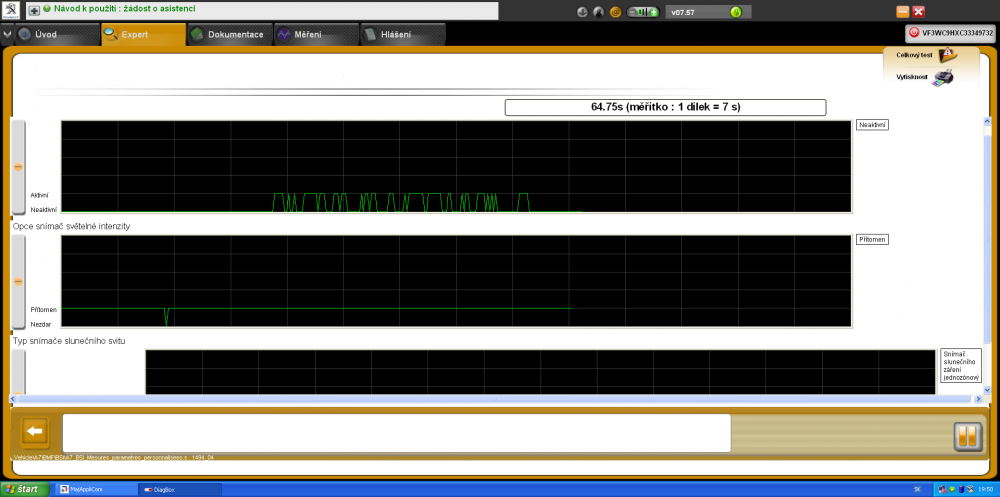Click the second graph with the Přítomen signal
The image size is (1000, 497).
coord(456,281)
